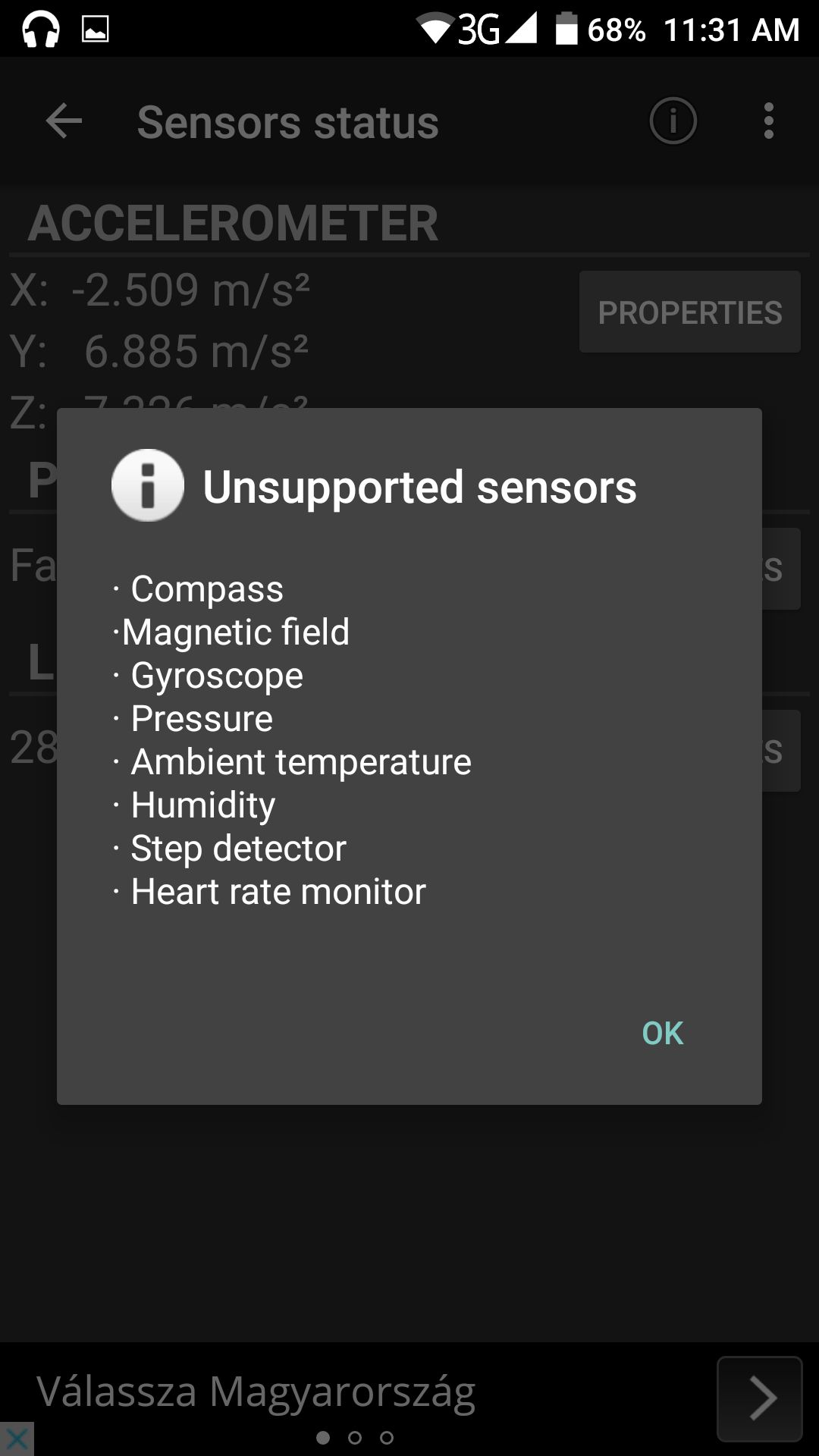Open accelerometer PROPERTIES

tap(689, 312)
